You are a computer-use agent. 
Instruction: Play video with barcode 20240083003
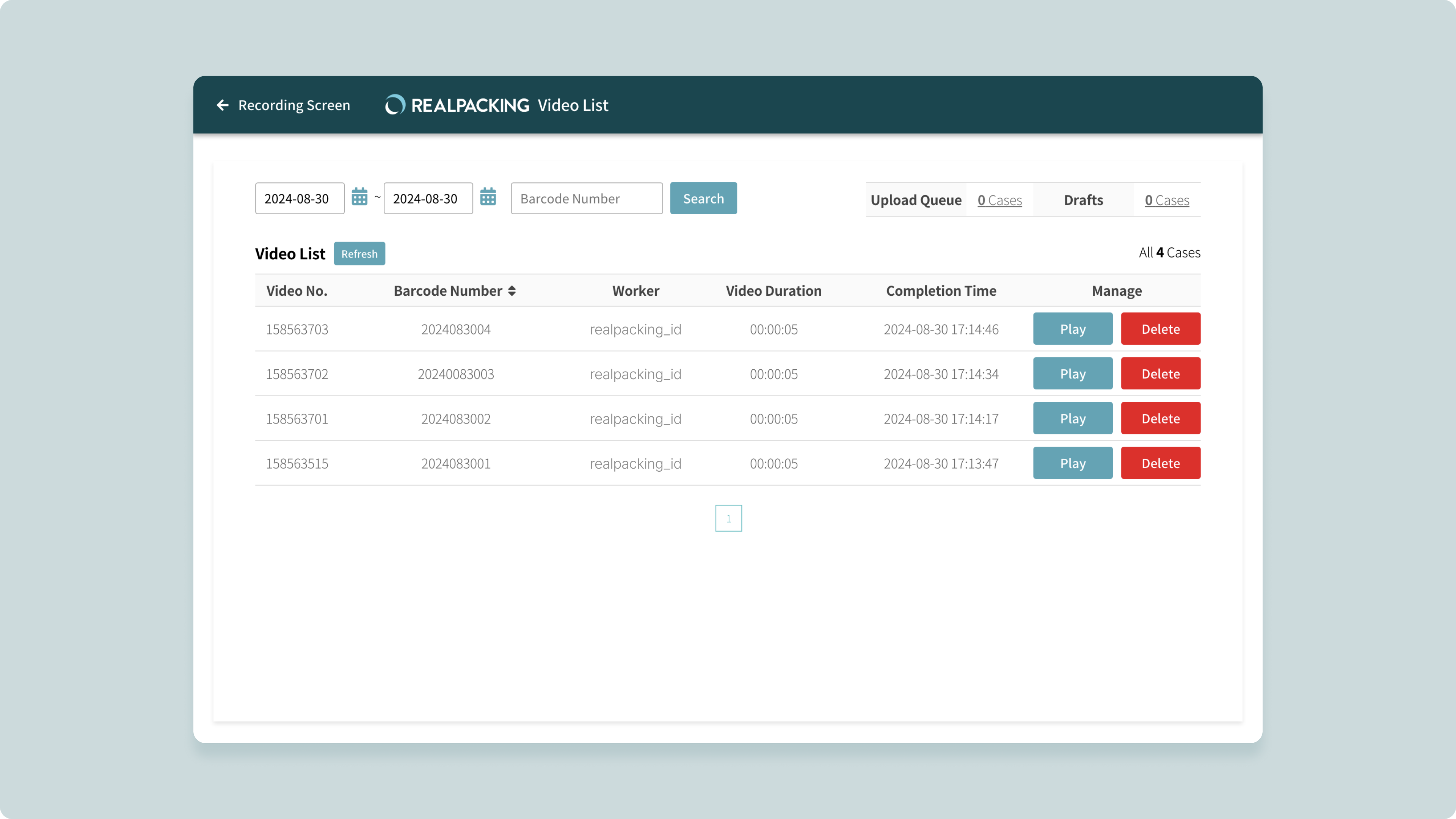click(1072, 373)
